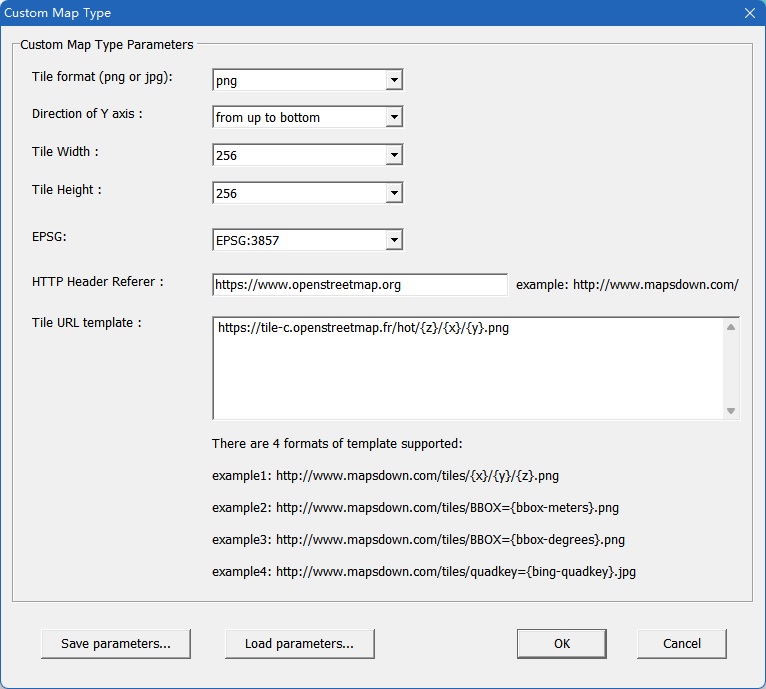The height and width of the screenshot is (689, 766).
Task: Click the Save parameters... button
Action: (116, 644)
